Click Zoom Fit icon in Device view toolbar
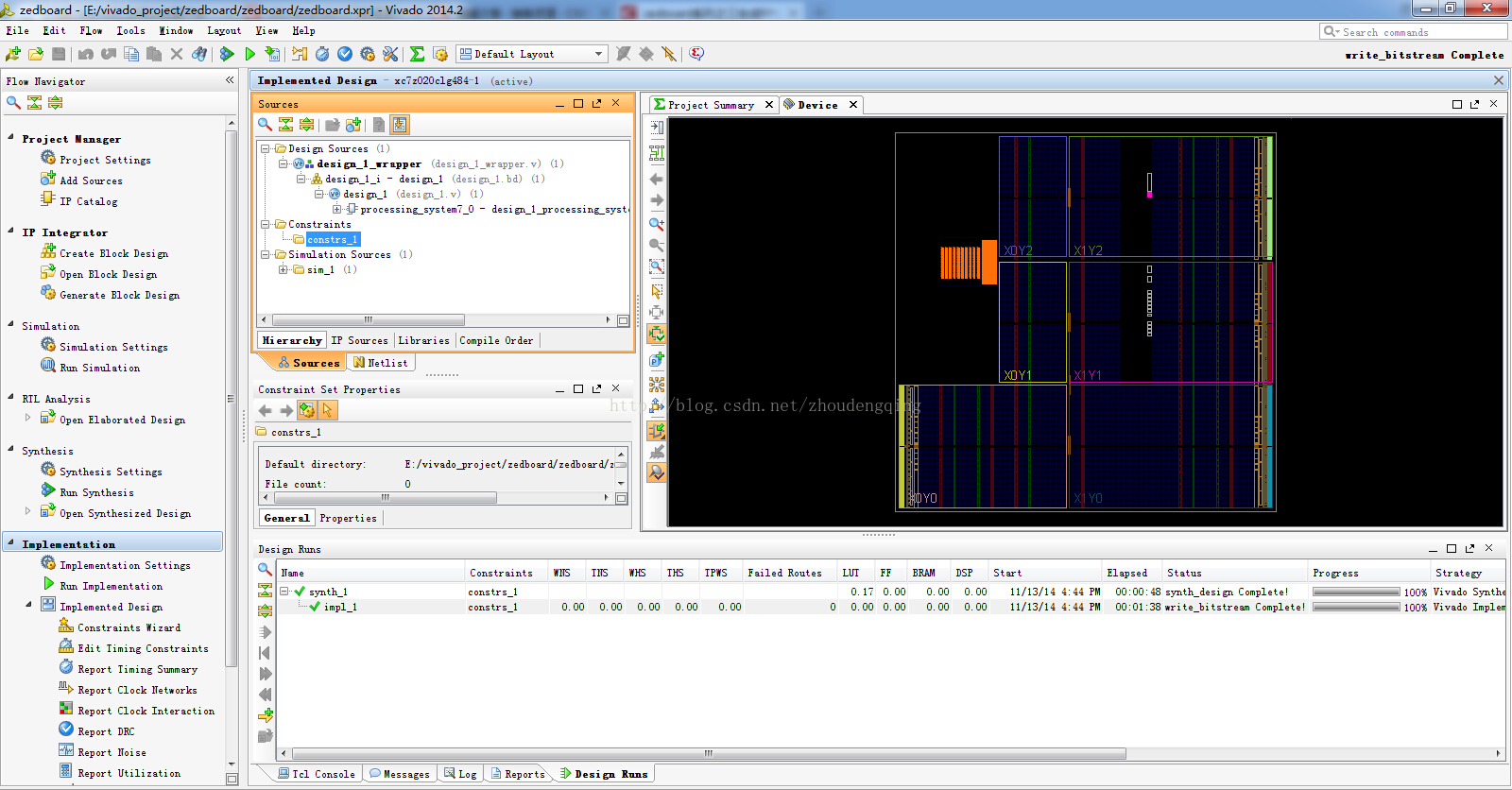The height and width of the screenshot is (790, 1512). coord(657,266)
